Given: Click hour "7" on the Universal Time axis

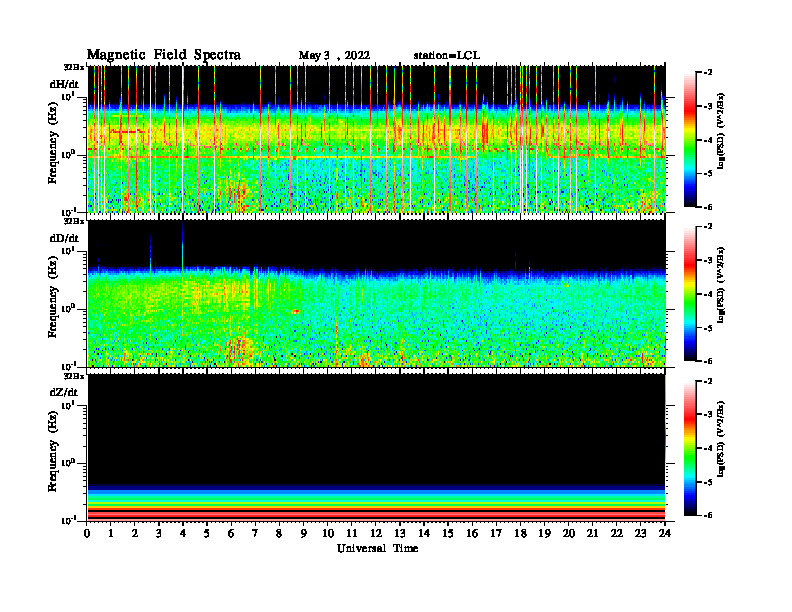Looking at the screenshot, I should coord(255,533).
